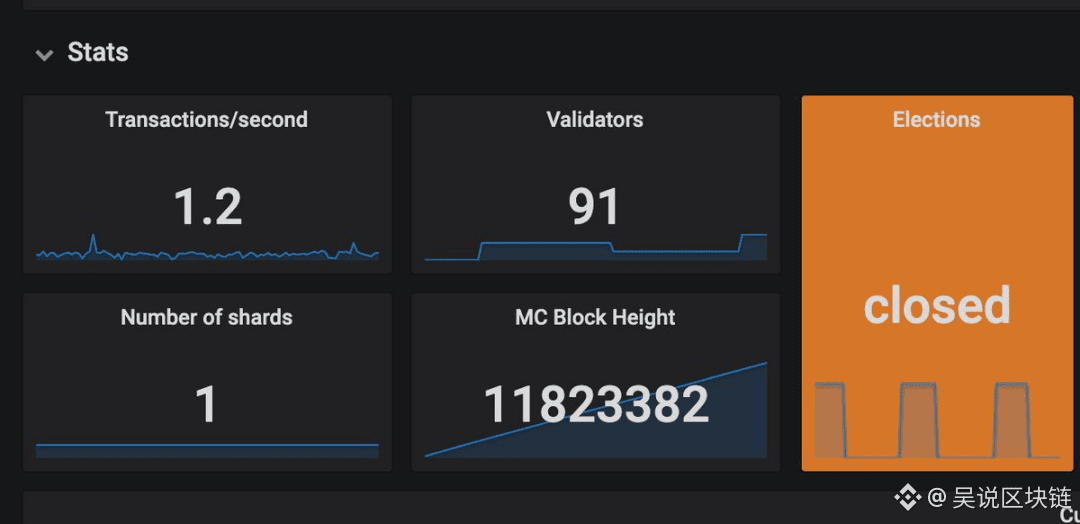Click the validators sparkline graph
Viewport: 1080px width, 524px height.
[596, 247]
